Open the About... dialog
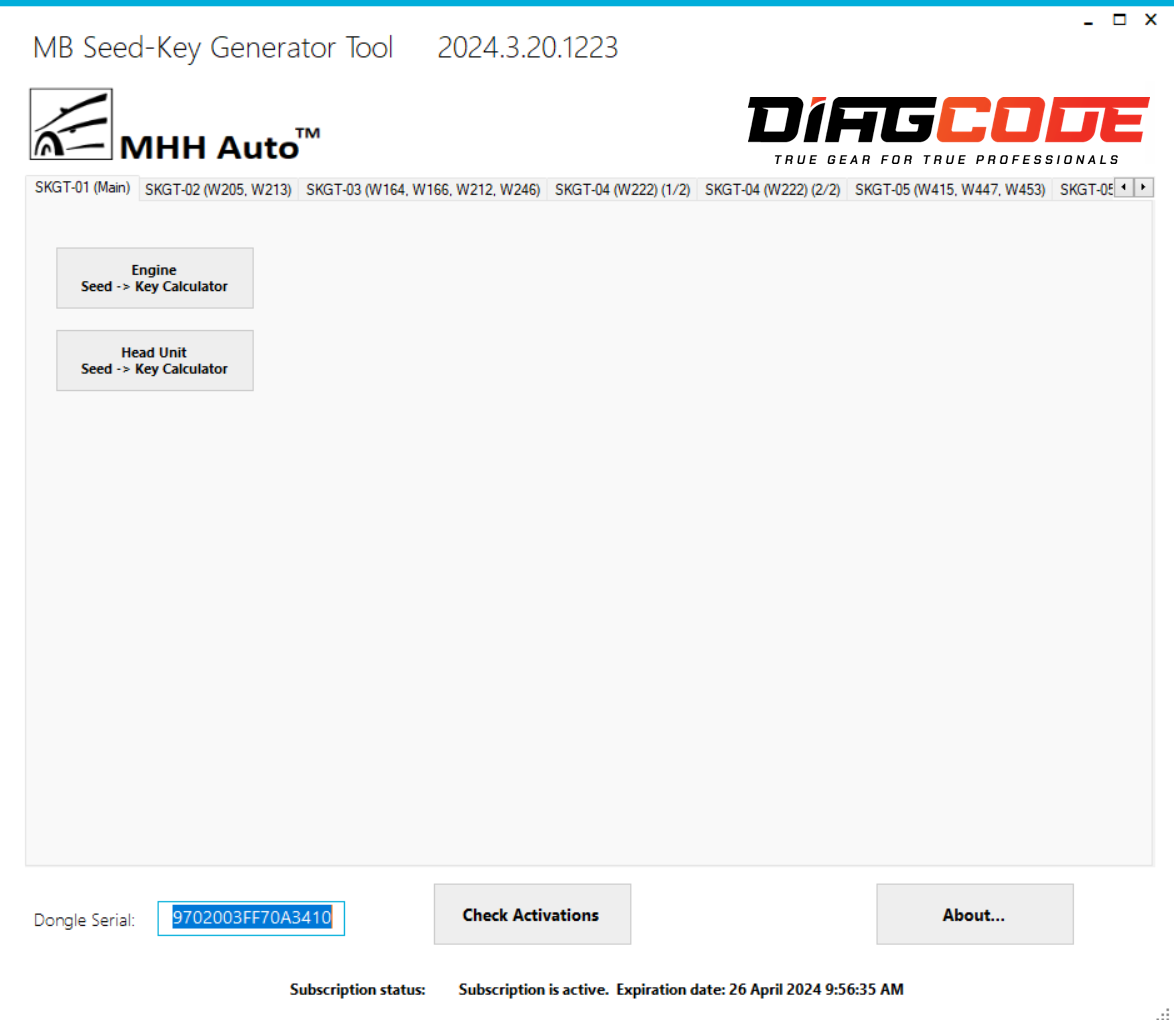 click(974, 914)
